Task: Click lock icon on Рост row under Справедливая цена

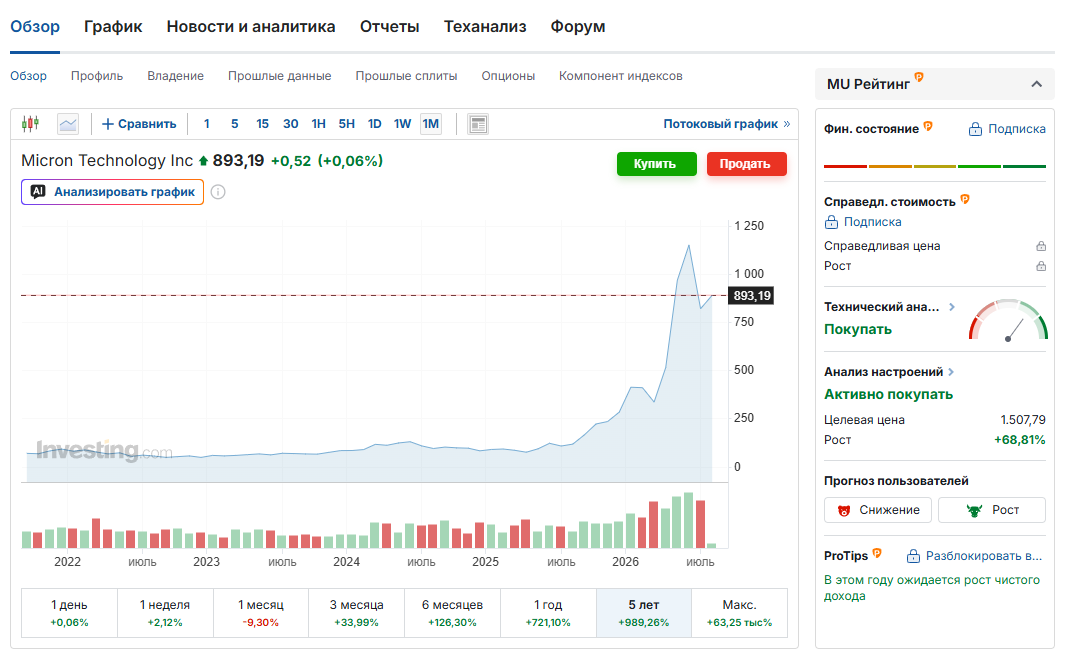Action: (1041, 266)
